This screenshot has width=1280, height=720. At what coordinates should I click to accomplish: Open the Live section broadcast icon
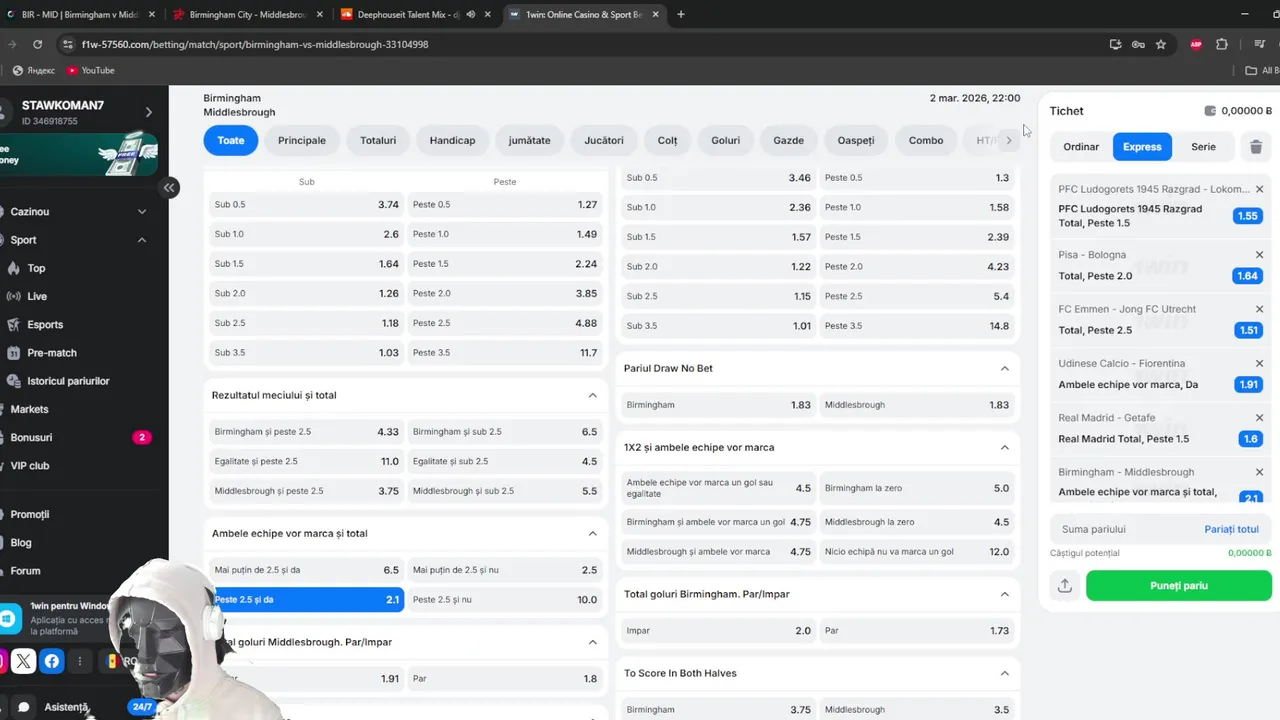pyautogui.click(x=14, y=296)
